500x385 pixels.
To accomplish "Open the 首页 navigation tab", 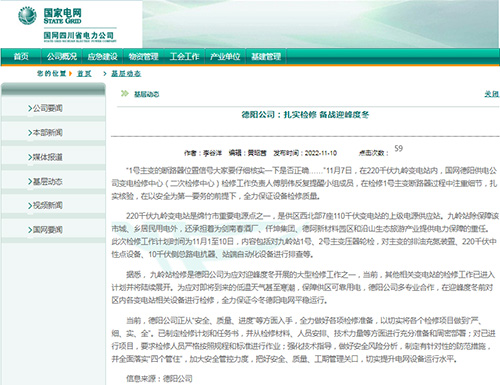I will [x=21, y=57].
